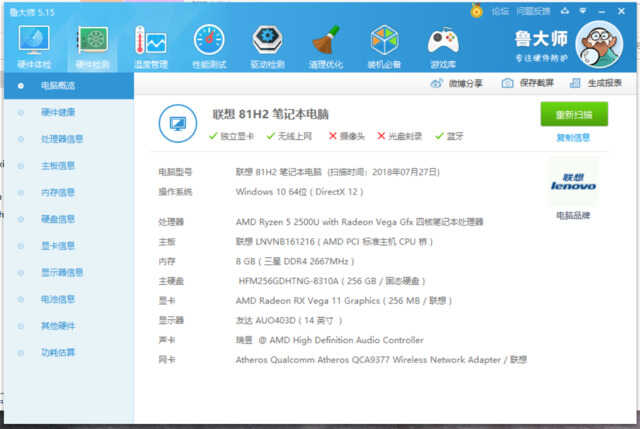Select 电脑概览 in the sidebar
The height and width of the screenshot is (429, 640).
coord(69,86)
